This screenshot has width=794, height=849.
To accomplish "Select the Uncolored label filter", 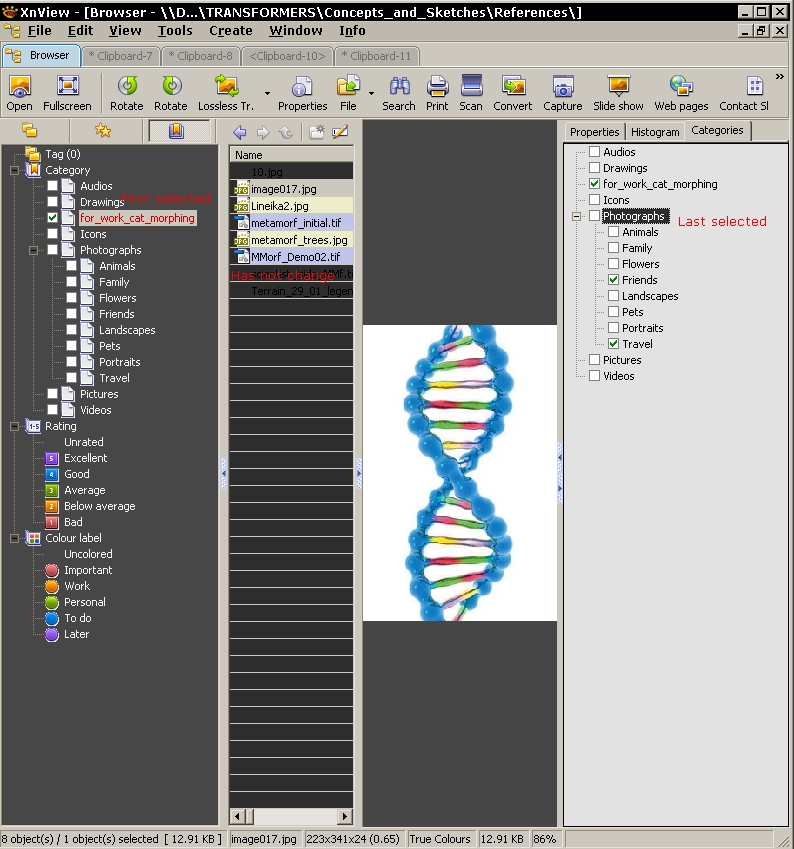I will [88, 554].
